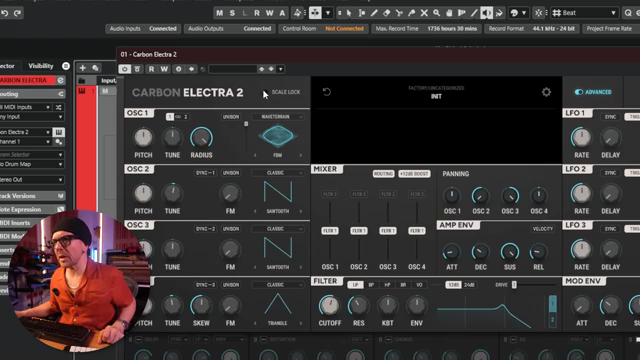Click OSC 1 mixer FLTR 1 button
The image size is (640, 360).
330,231
